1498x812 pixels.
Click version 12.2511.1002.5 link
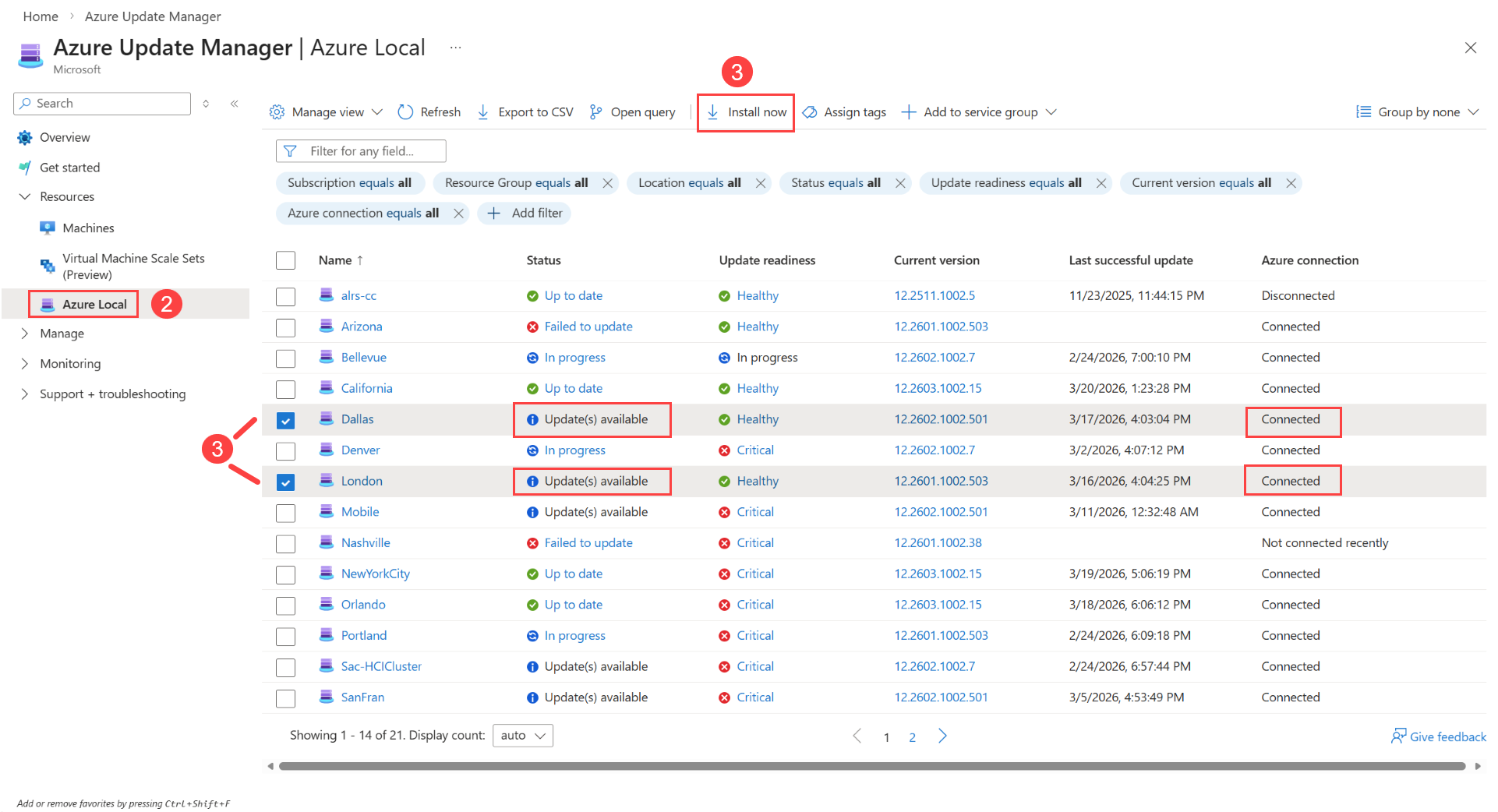(934, 296)
